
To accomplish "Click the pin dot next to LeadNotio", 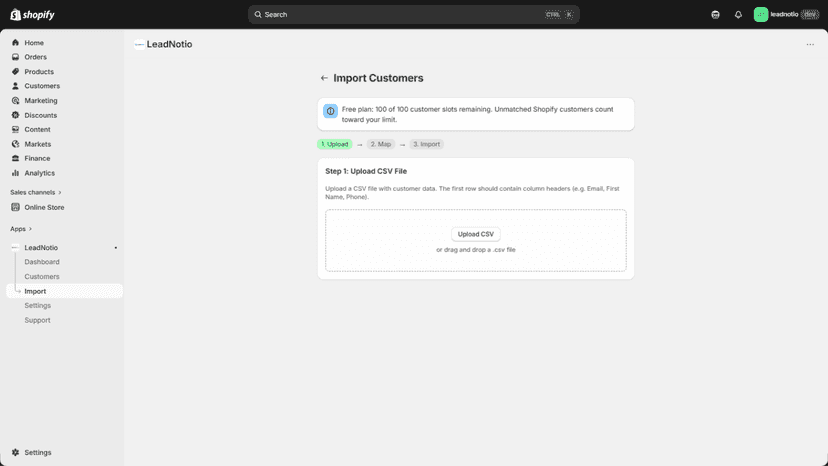I will point(116,248).
